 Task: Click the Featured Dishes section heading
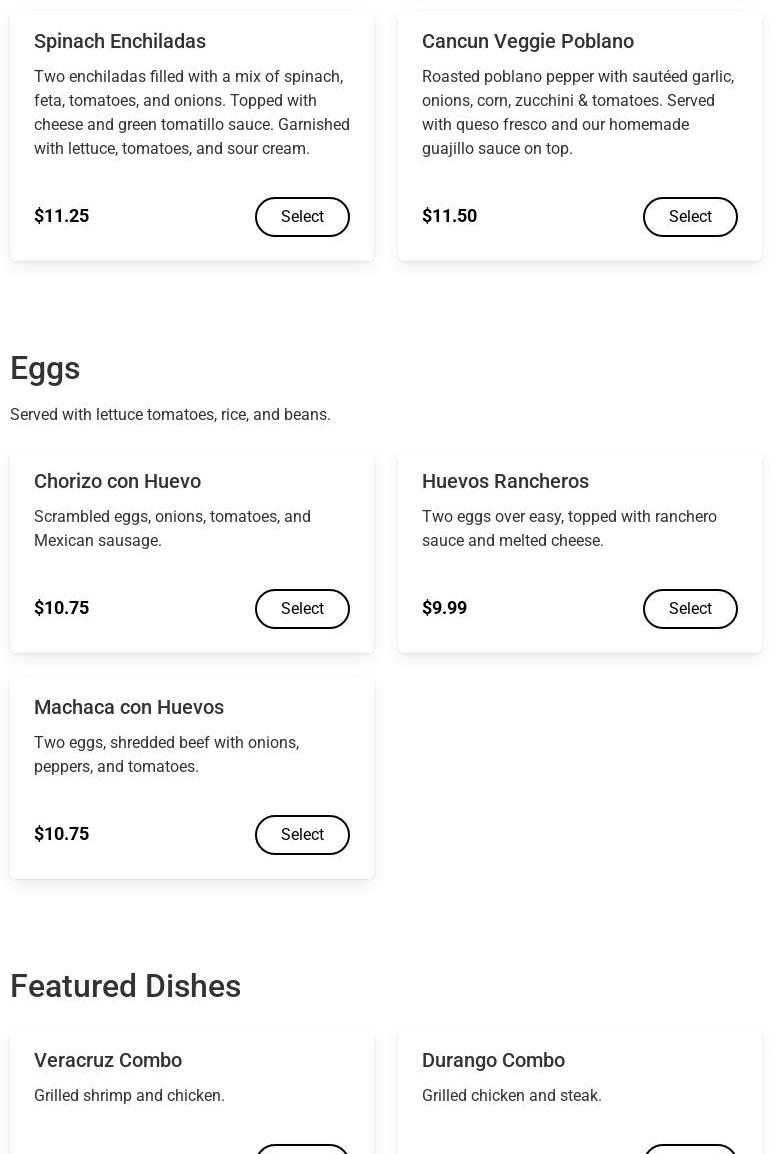pyautogui.click(x=125, y=987)
